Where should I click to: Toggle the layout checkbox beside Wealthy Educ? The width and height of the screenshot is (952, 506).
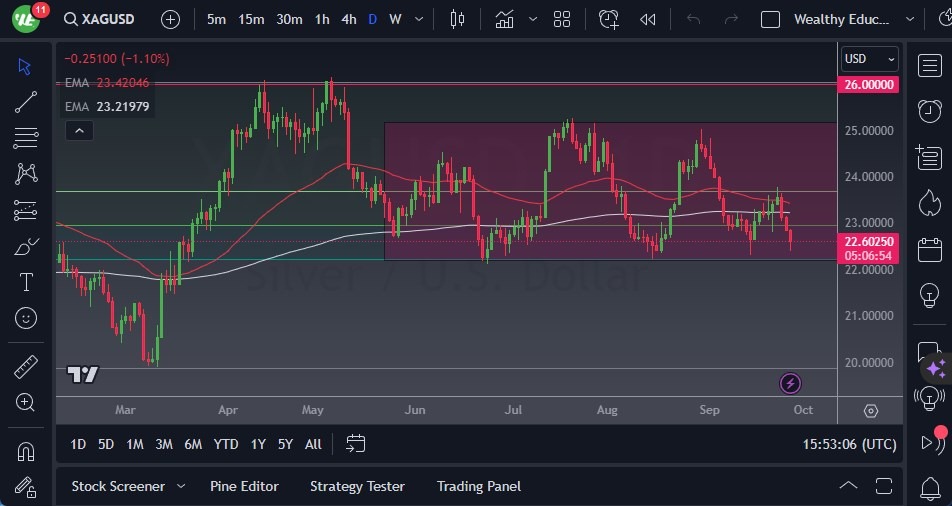[x=770, y=19]
